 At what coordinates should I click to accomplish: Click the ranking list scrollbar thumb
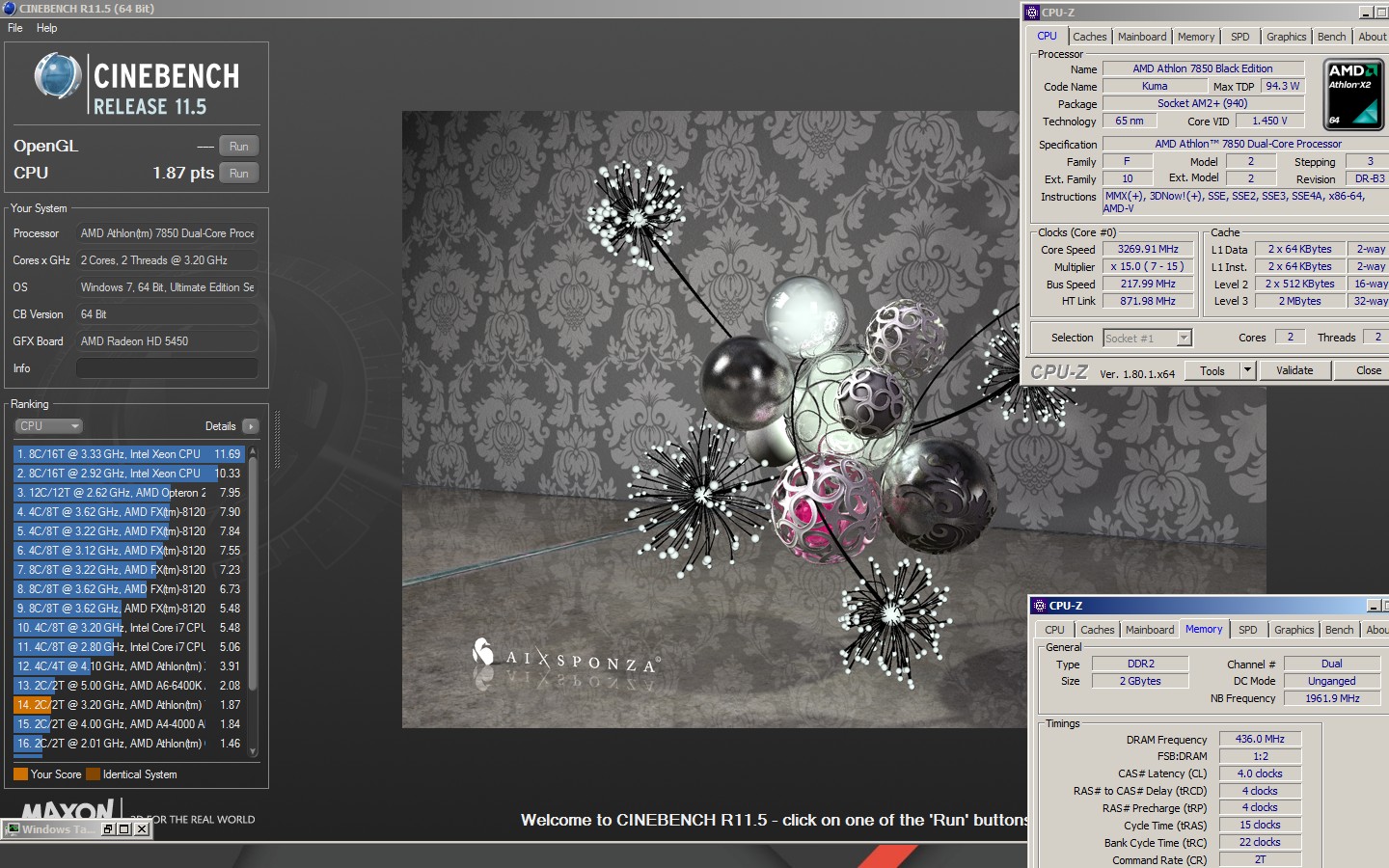click(253, 573)
